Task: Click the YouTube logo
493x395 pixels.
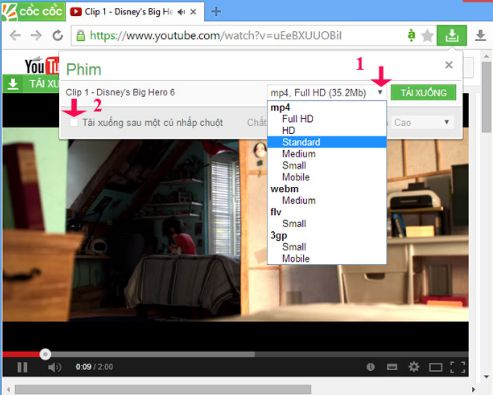Action: (41, 66)
